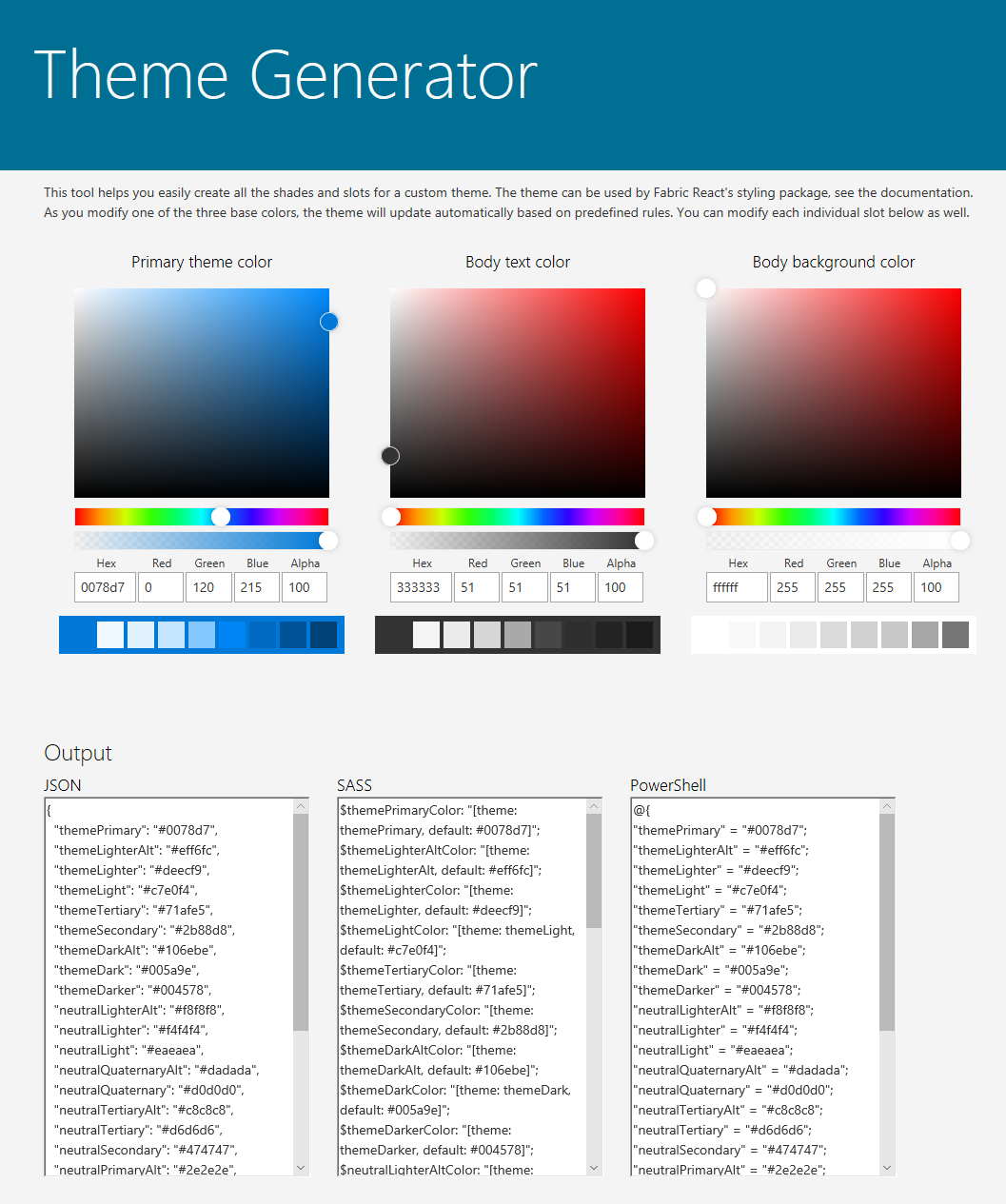1006x1204 pixels.
Task: Click the scroll-down arrow on SASS output
Action: (593, 1169)
